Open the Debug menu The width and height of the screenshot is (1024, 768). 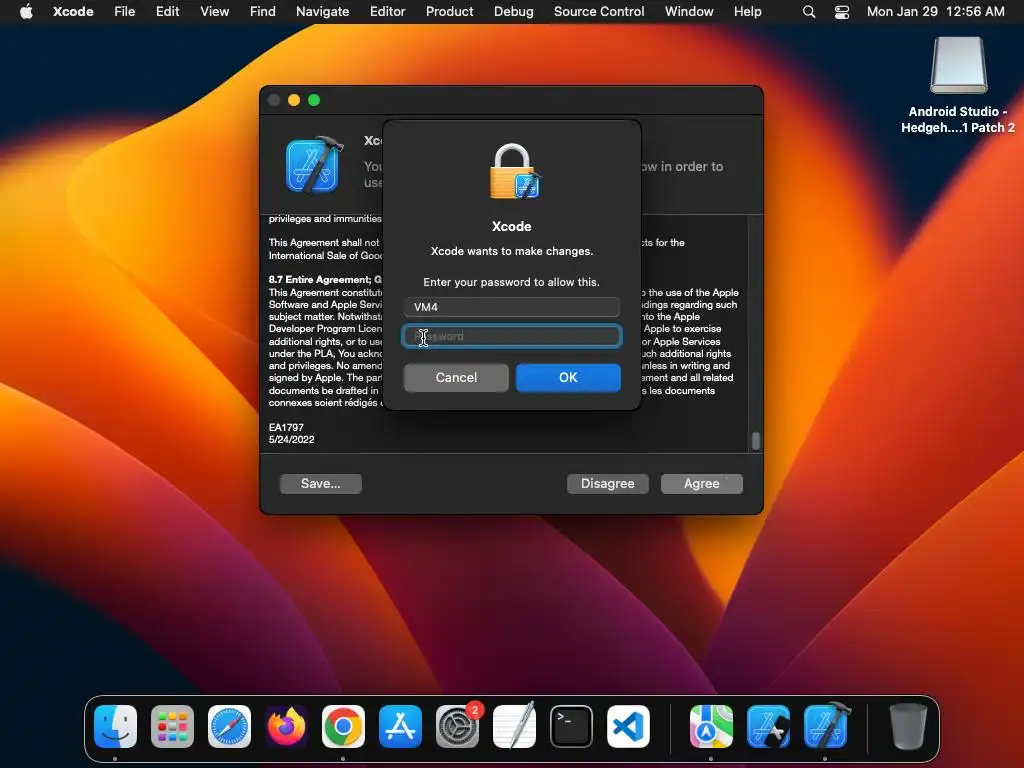(513, 11)
